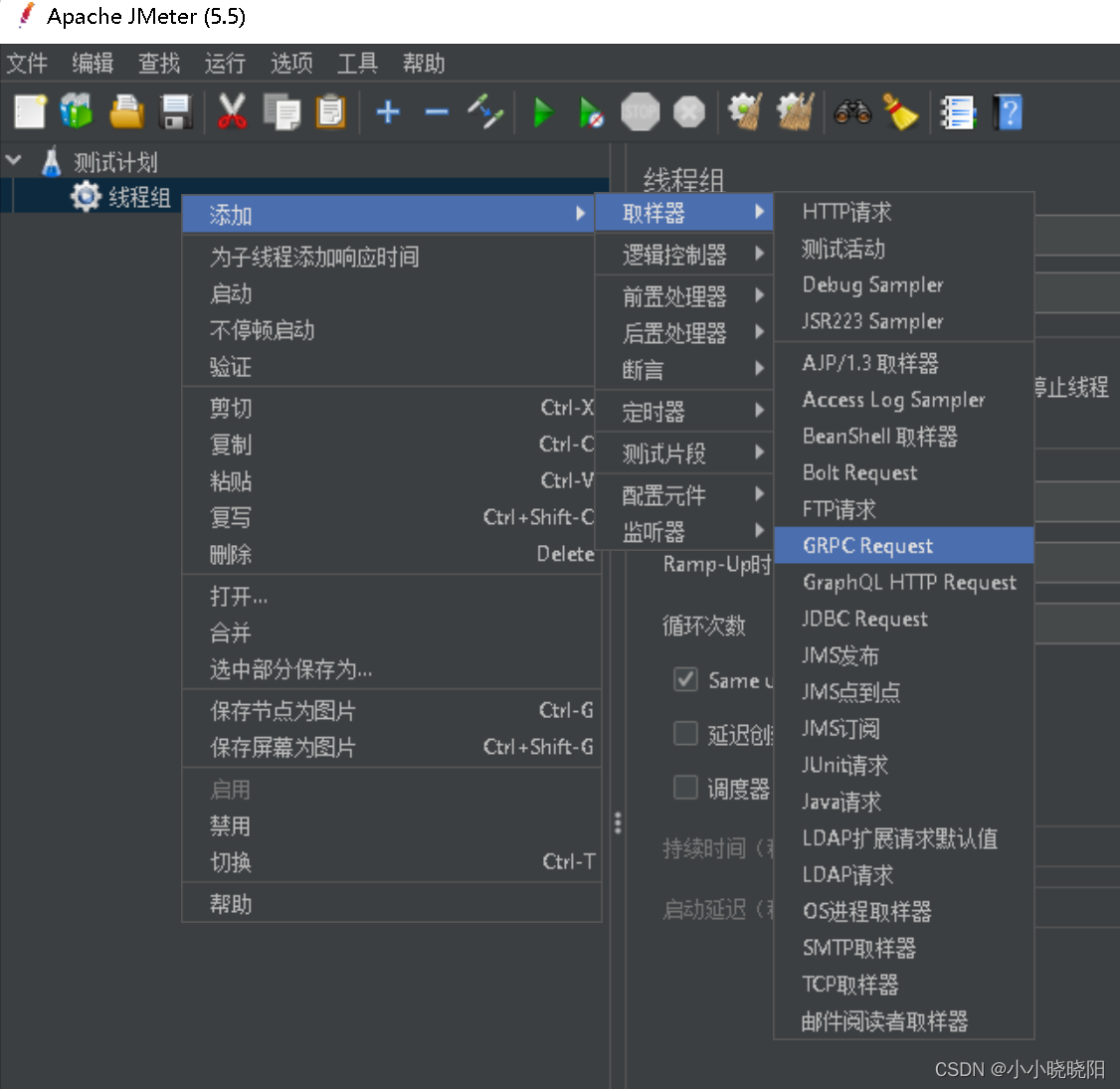Start the test with green play icon
The width and height of the screenshot is (1120, 1089).
pos(543,112)
